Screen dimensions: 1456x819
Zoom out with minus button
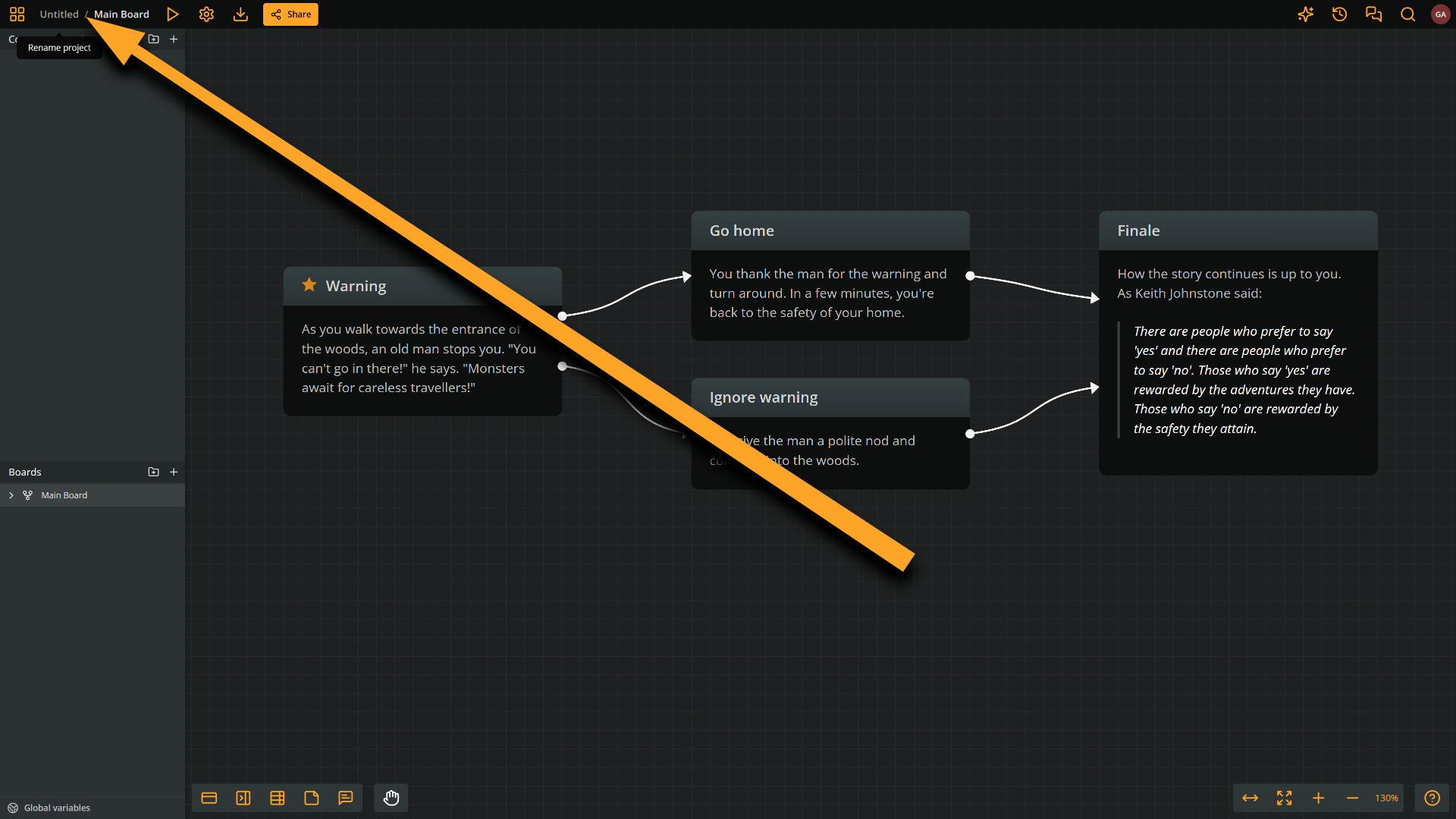click(x=1352, y=798)
